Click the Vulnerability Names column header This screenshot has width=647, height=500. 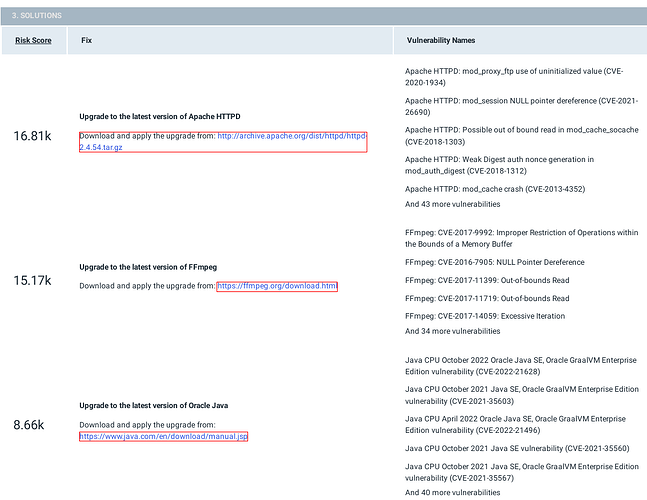441,40
